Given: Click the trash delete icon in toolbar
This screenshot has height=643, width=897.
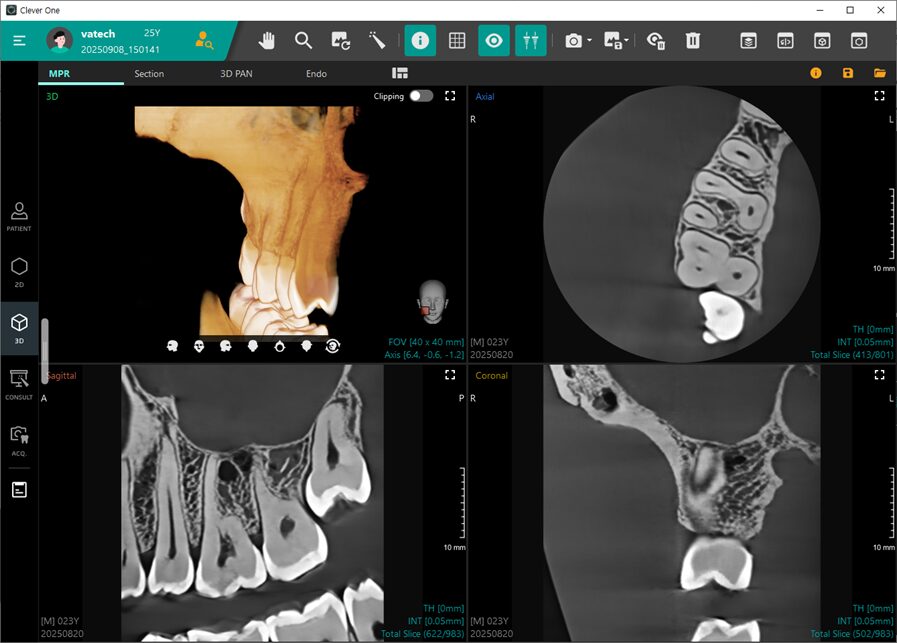Looking at the screenshot, I should point(693,41).
